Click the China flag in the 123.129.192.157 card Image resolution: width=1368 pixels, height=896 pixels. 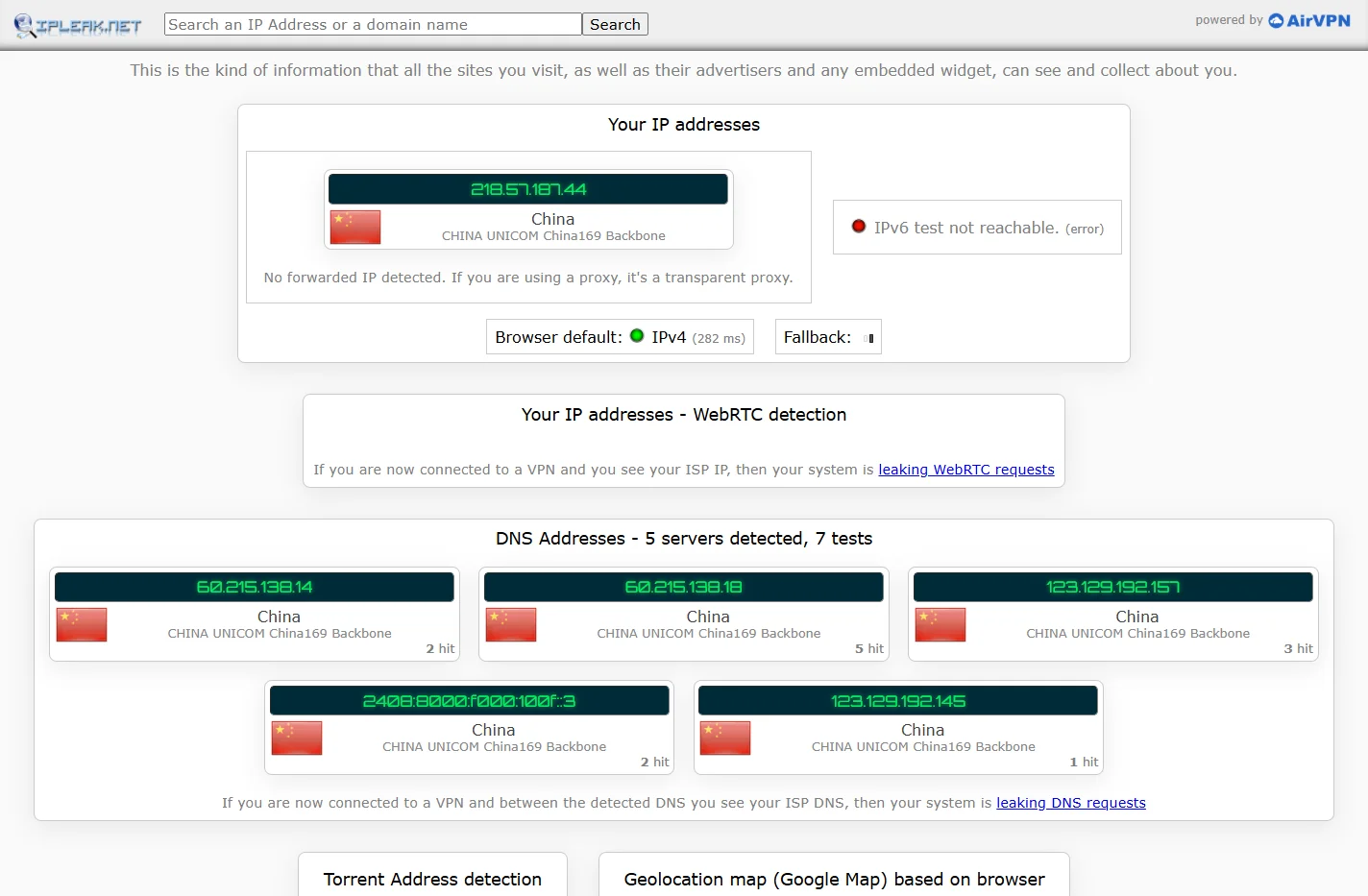click(x=940, y=624)
